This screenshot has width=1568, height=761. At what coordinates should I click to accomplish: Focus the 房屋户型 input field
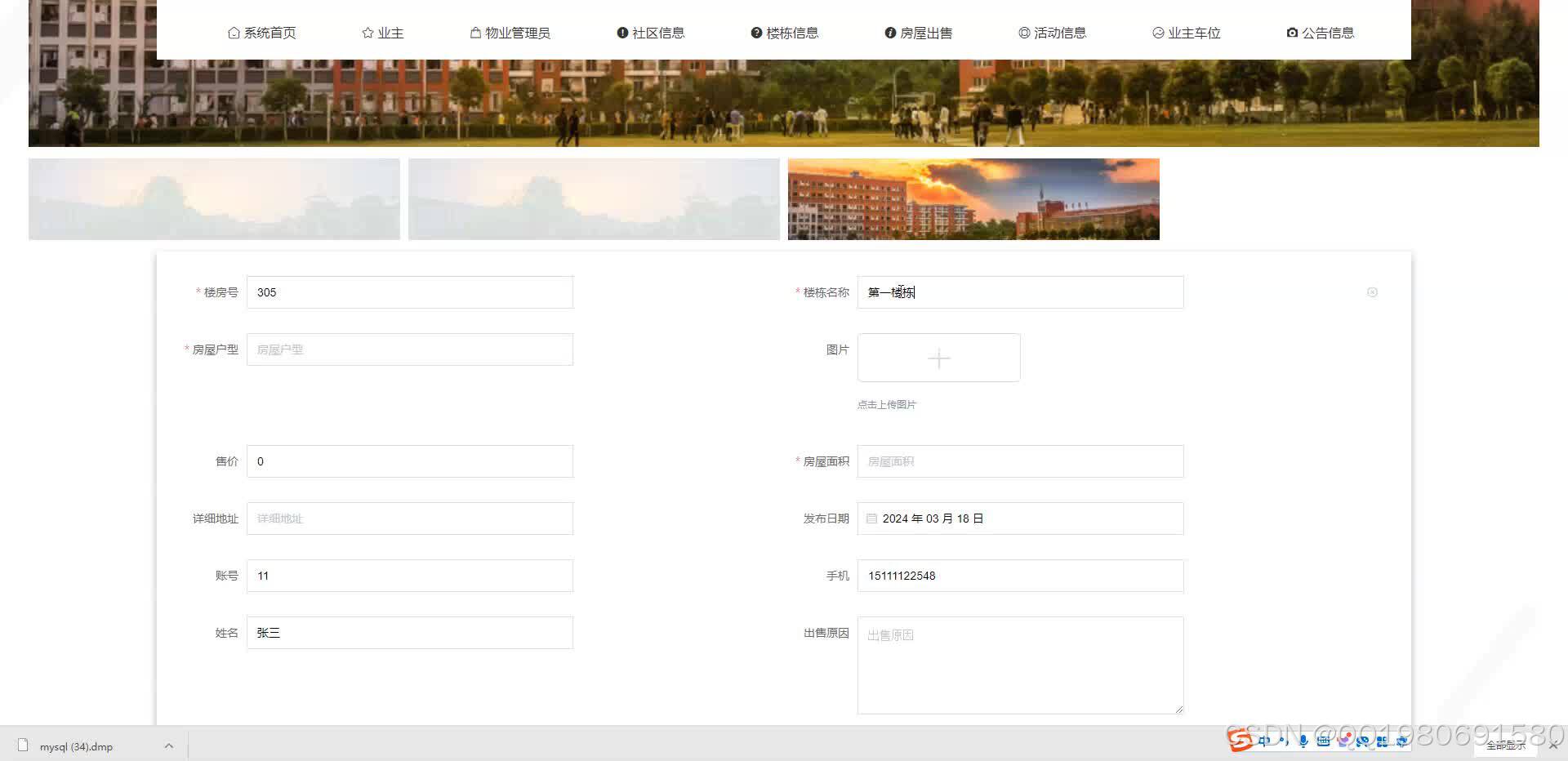[410, 349]
